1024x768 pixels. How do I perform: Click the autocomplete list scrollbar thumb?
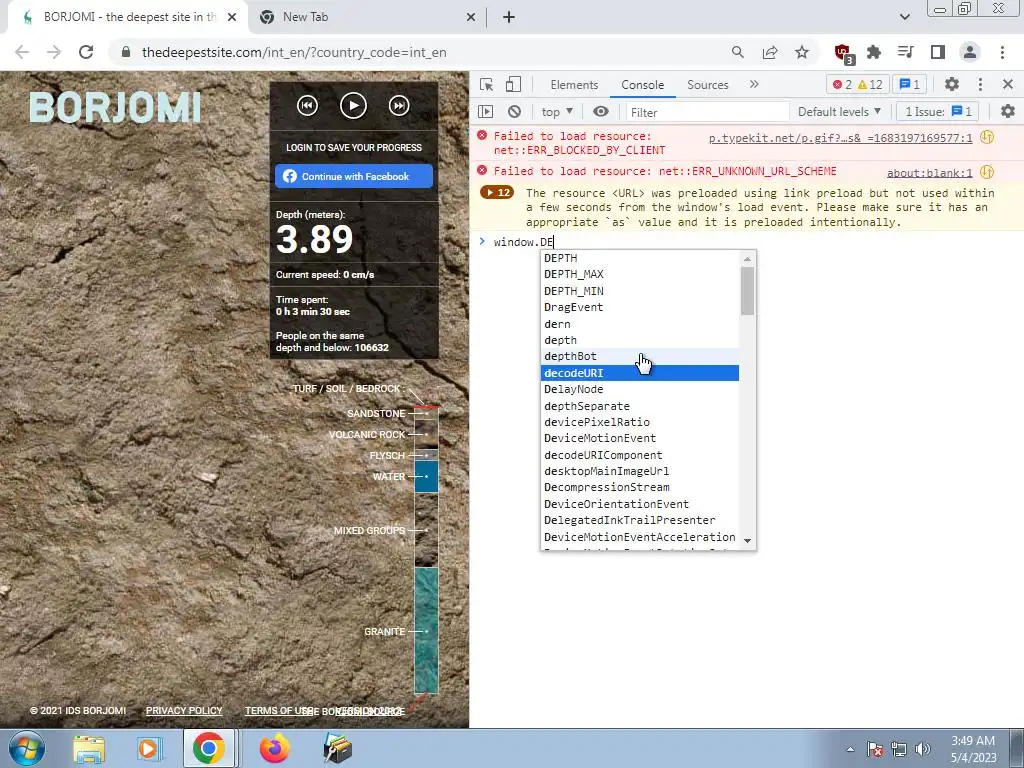(747, 291)
